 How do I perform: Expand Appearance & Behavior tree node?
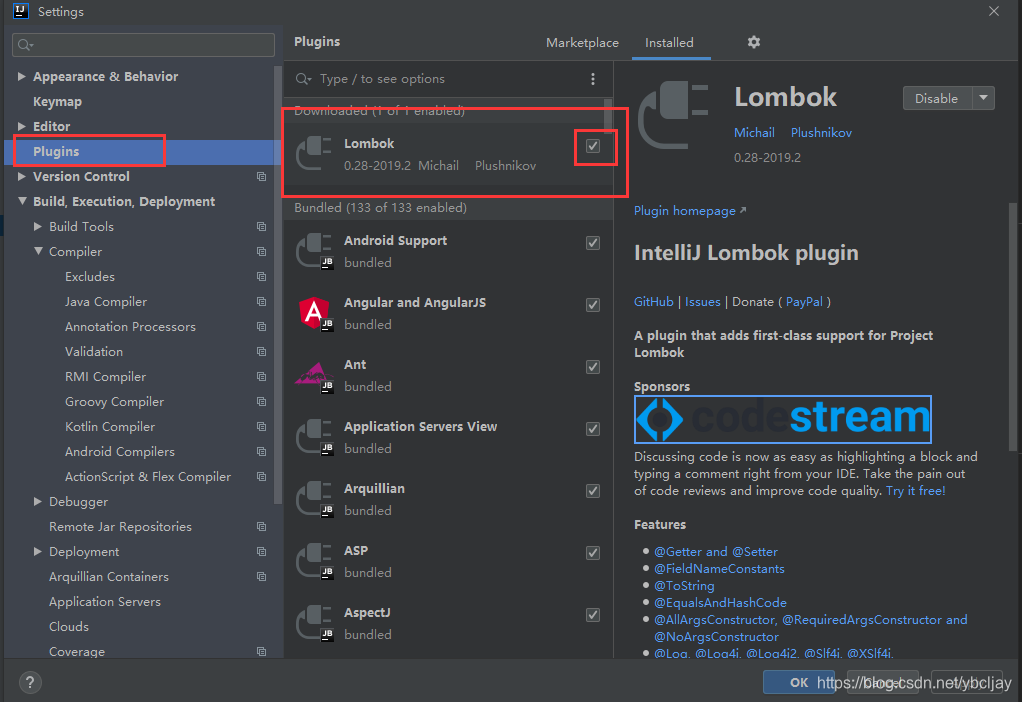pos(22,76)
